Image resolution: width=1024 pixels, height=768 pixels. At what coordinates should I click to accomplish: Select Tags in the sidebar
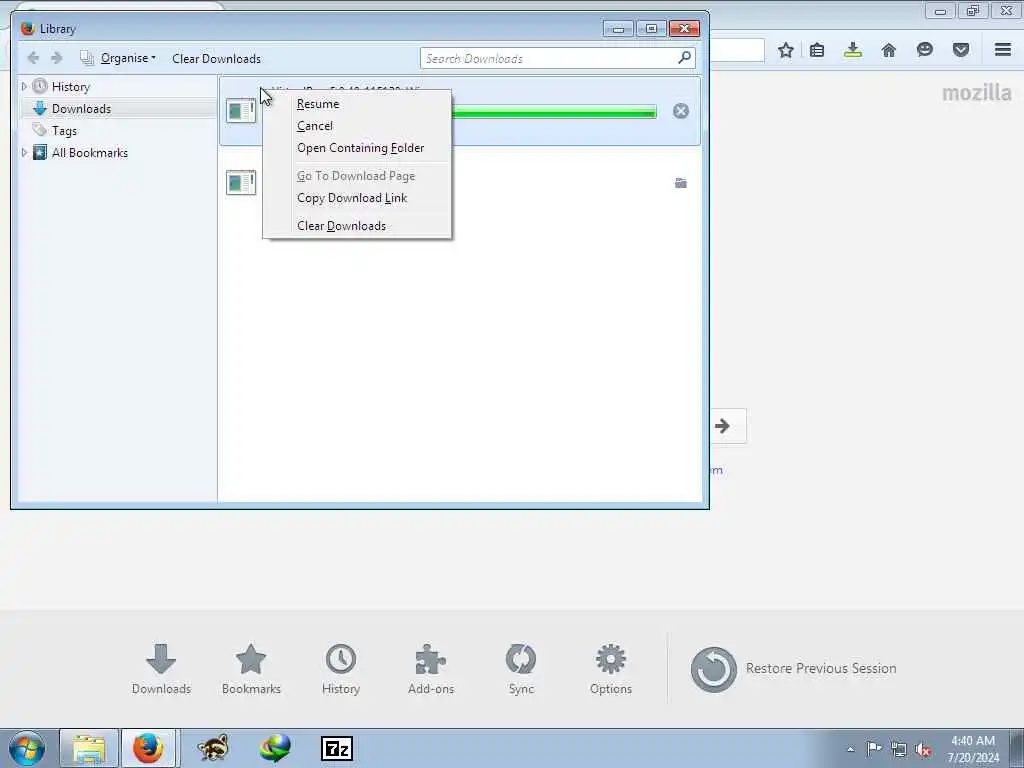click(64, 131)
